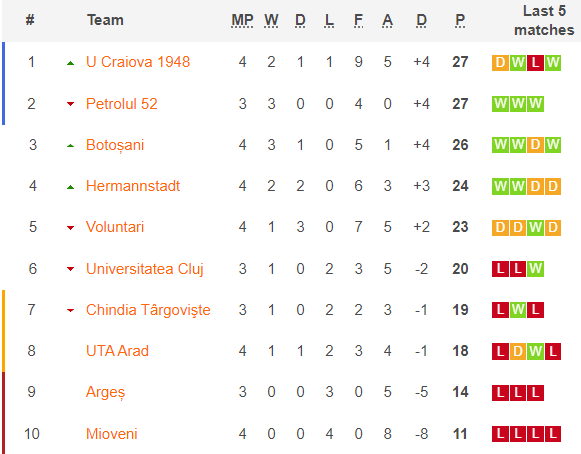Open the Argeș team link
Viewport: 581px width, 454px height.
point(106,392)
